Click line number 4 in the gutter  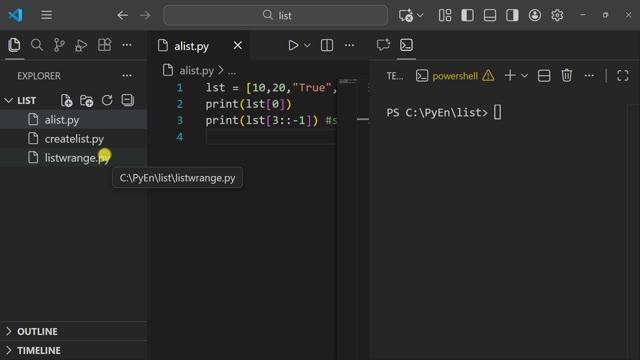tap(180, 137)
